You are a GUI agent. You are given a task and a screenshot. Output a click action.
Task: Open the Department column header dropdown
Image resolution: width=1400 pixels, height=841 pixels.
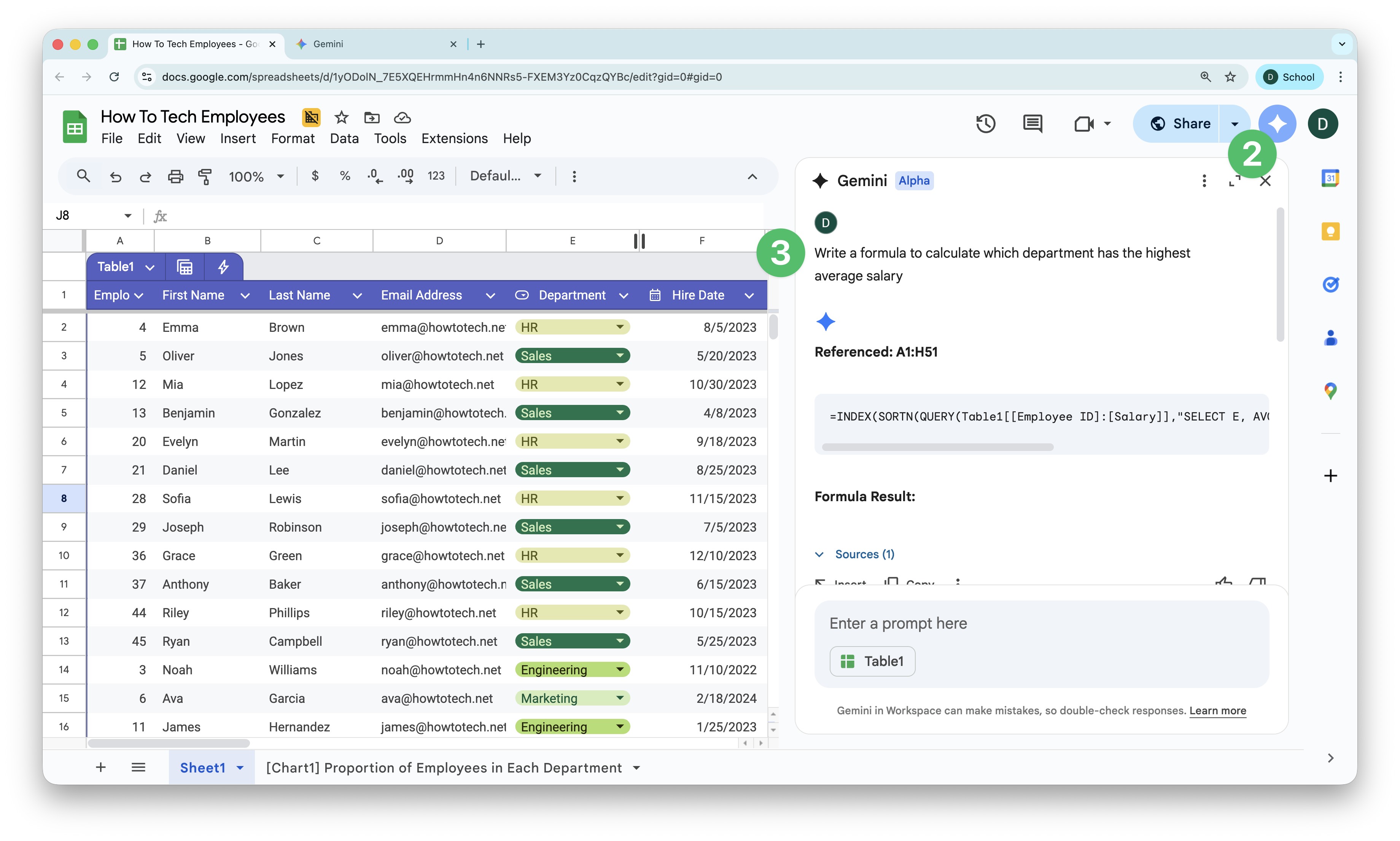(x=624, y=295)
